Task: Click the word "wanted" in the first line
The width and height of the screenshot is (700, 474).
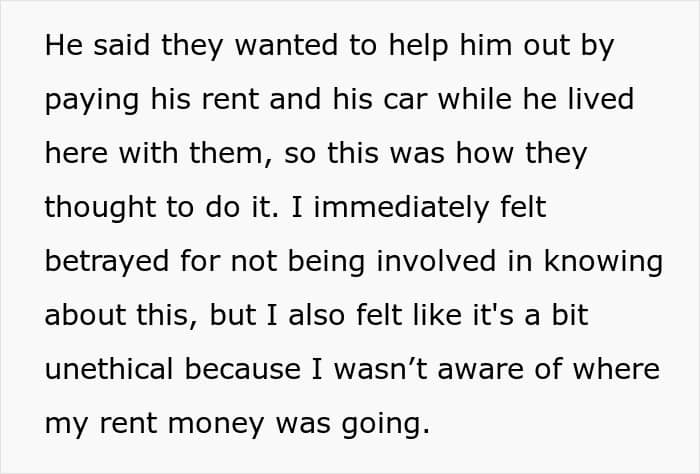Action: click(286, 46)
